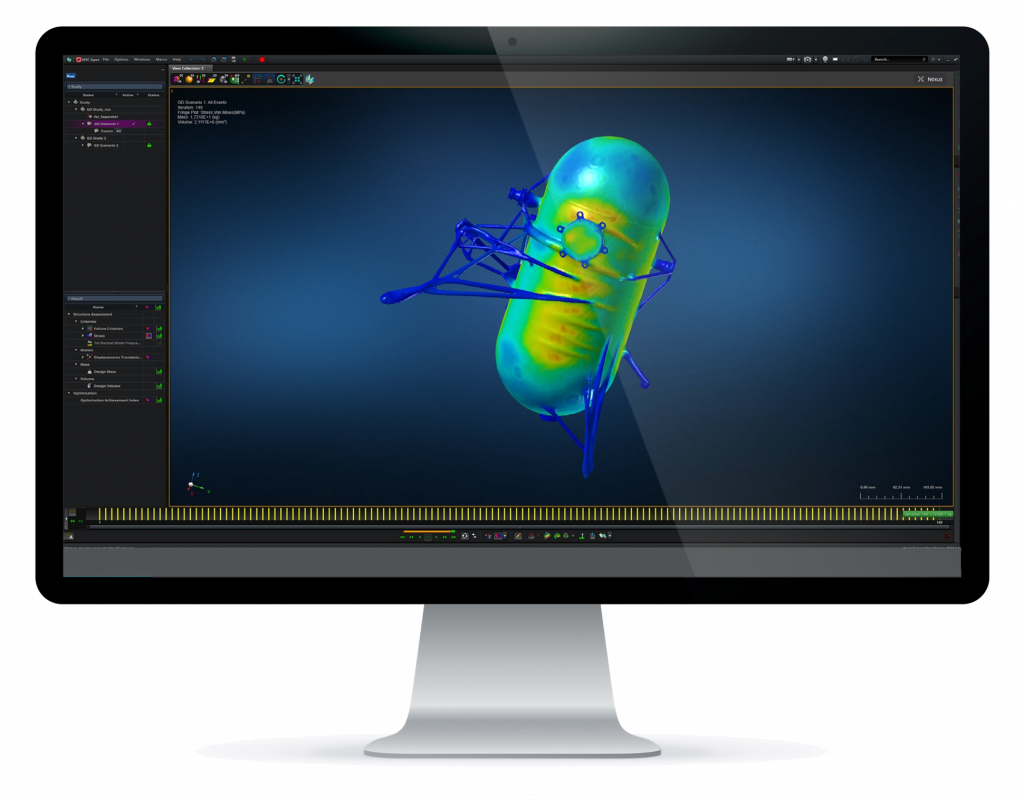Click the All button beside Events
This screenshot has height=800, width=1024.
[x=118, y=130]
